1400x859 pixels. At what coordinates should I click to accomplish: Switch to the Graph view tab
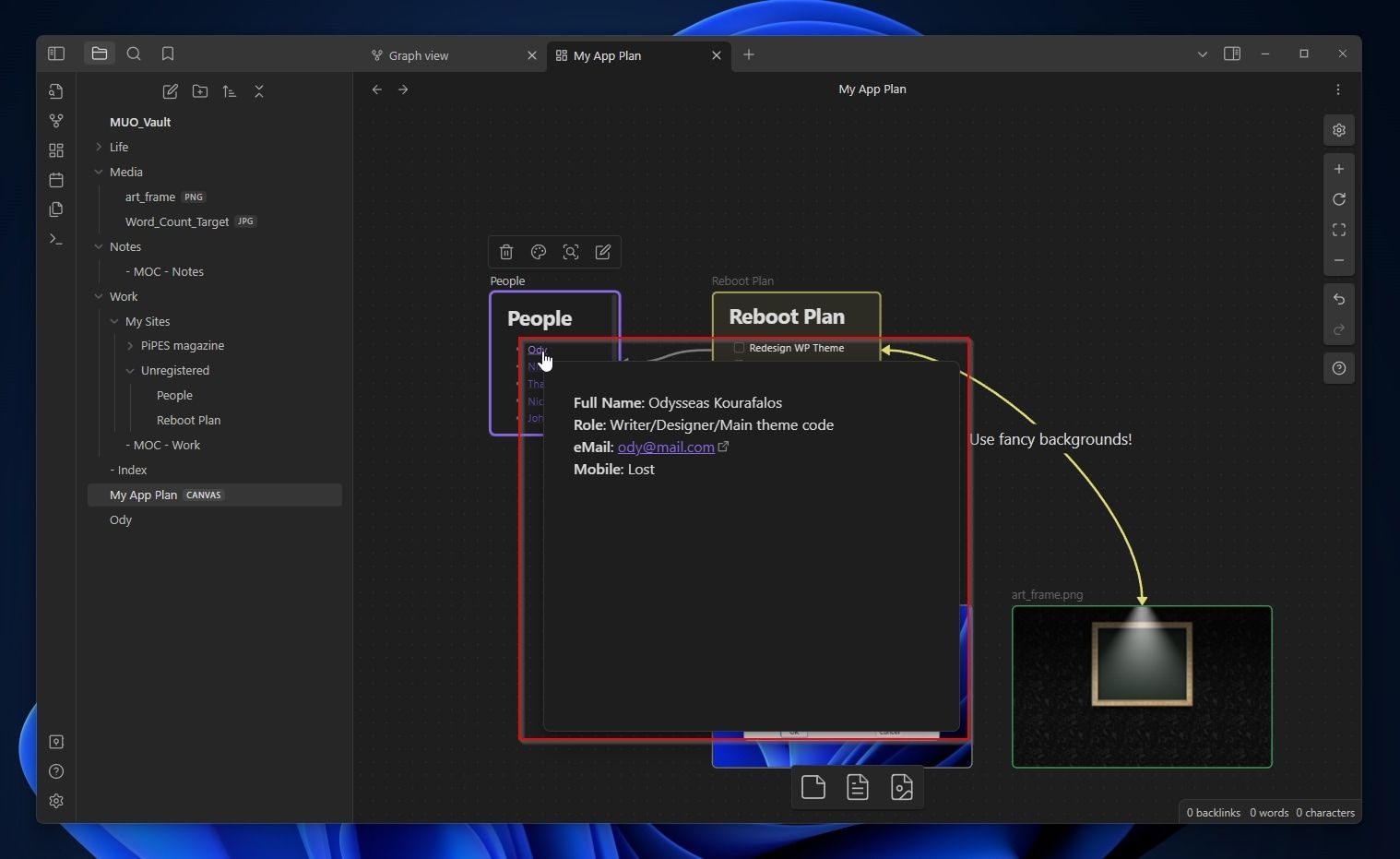[x=419, y=55]
